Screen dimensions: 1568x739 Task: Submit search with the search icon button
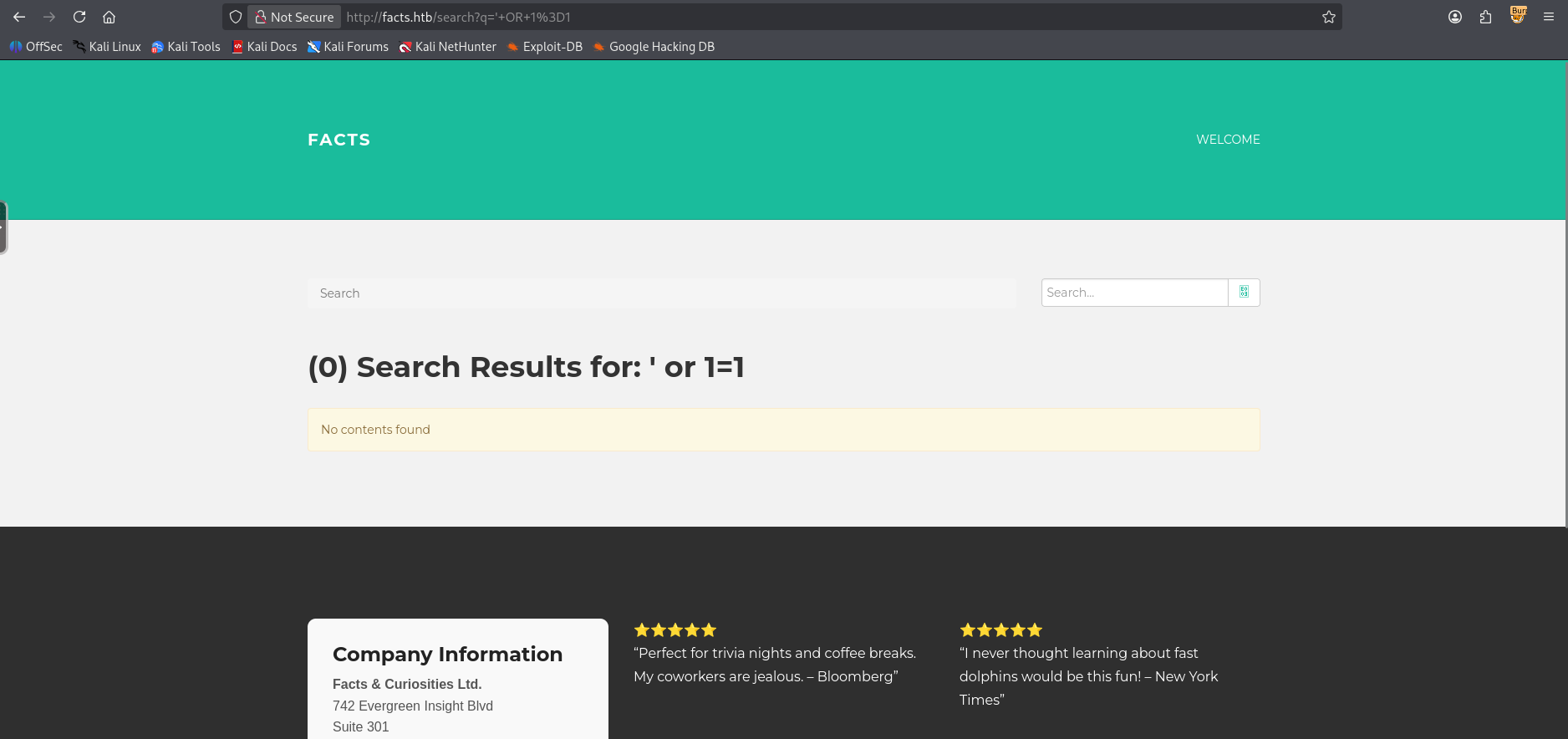[x=1244, y=293]
